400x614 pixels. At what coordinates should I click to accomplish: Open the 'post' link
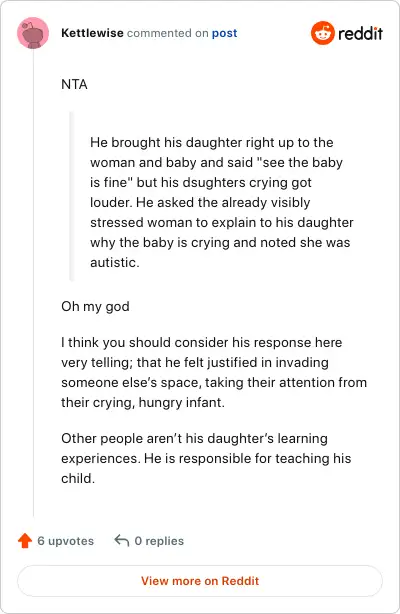pyautogui.click(x=224, y=33)
